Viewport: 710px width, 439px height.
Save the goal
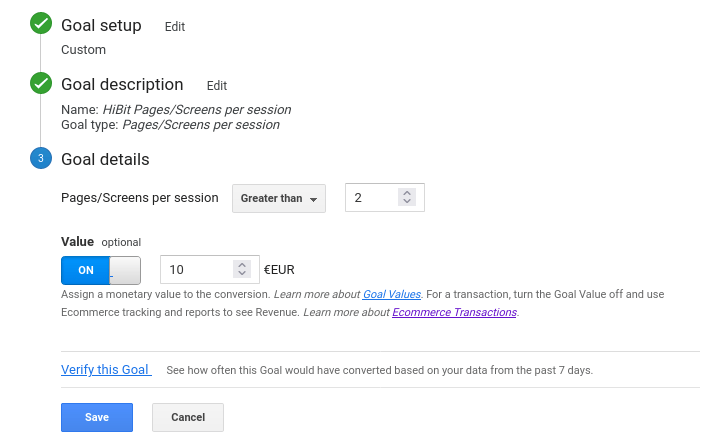[x=97, y=417]
